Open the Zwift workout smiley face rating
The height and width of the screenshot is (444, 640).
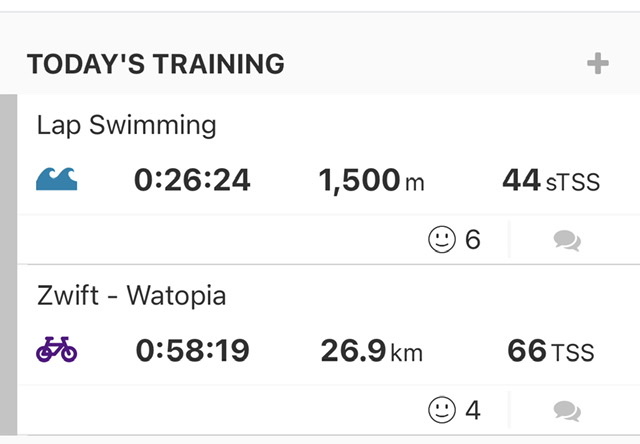(442, 410)
